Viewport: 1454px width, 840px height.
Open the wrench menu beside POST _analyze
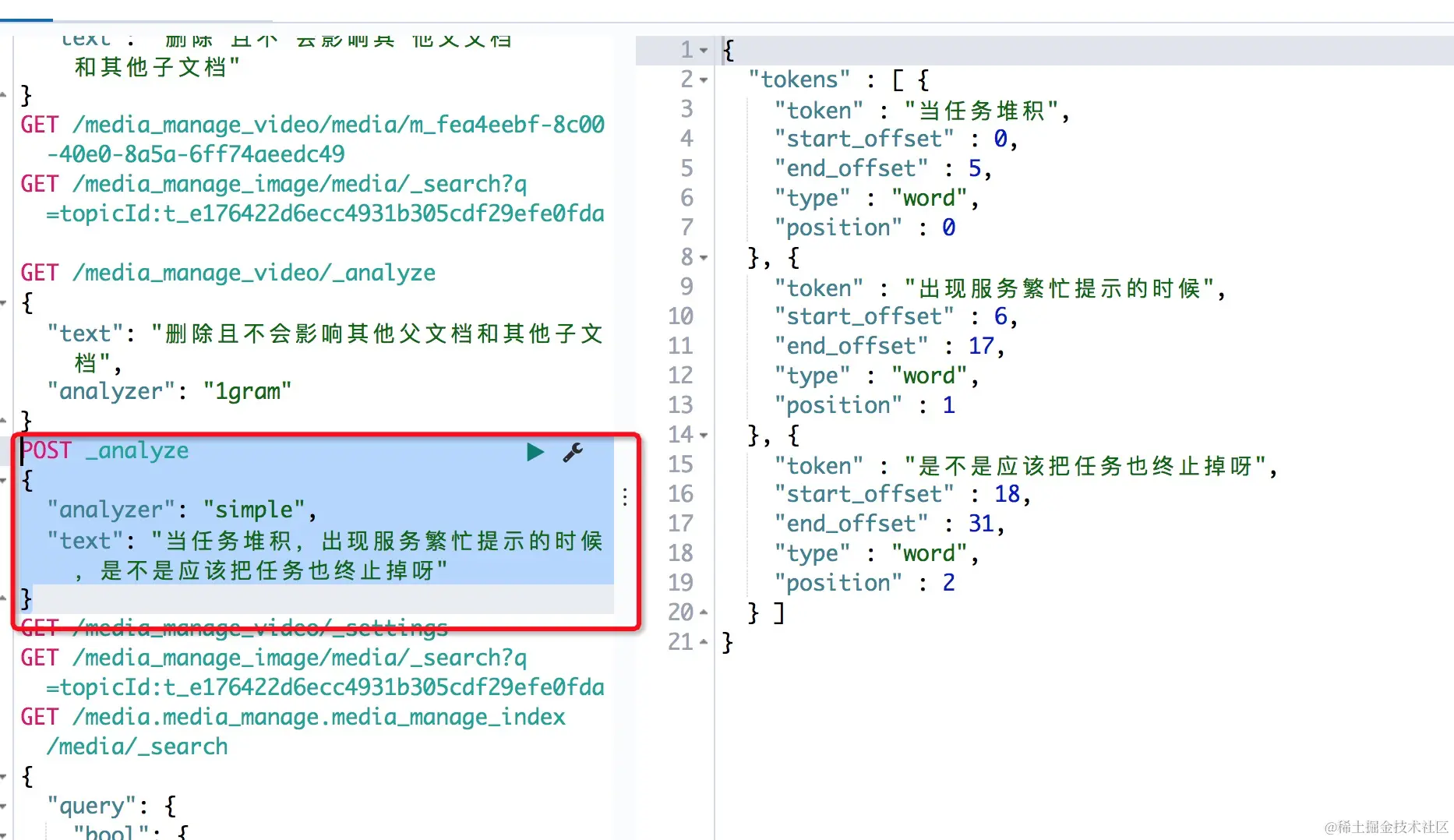coord(573,452)
